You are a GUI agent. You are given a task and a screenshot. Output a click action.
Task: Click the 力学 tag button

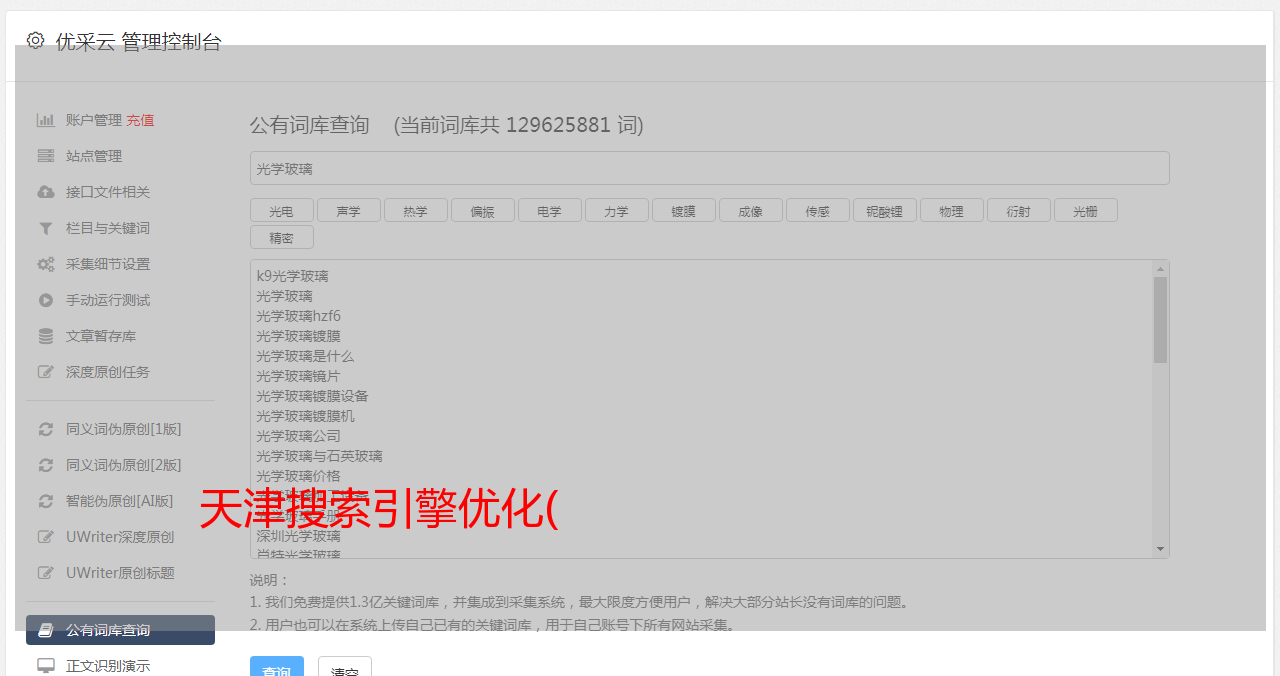(x=616, y=210)
